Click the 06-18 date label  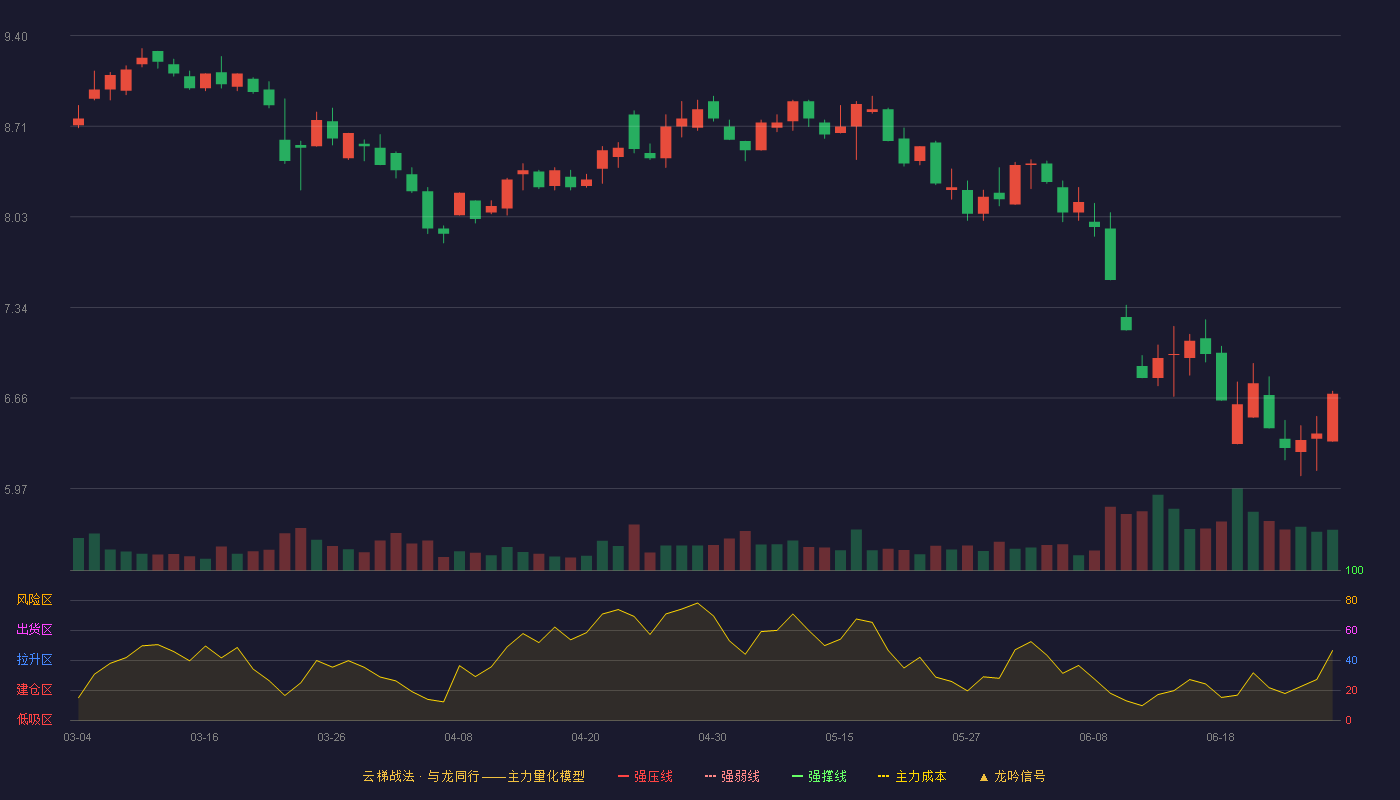point(1220,737)
